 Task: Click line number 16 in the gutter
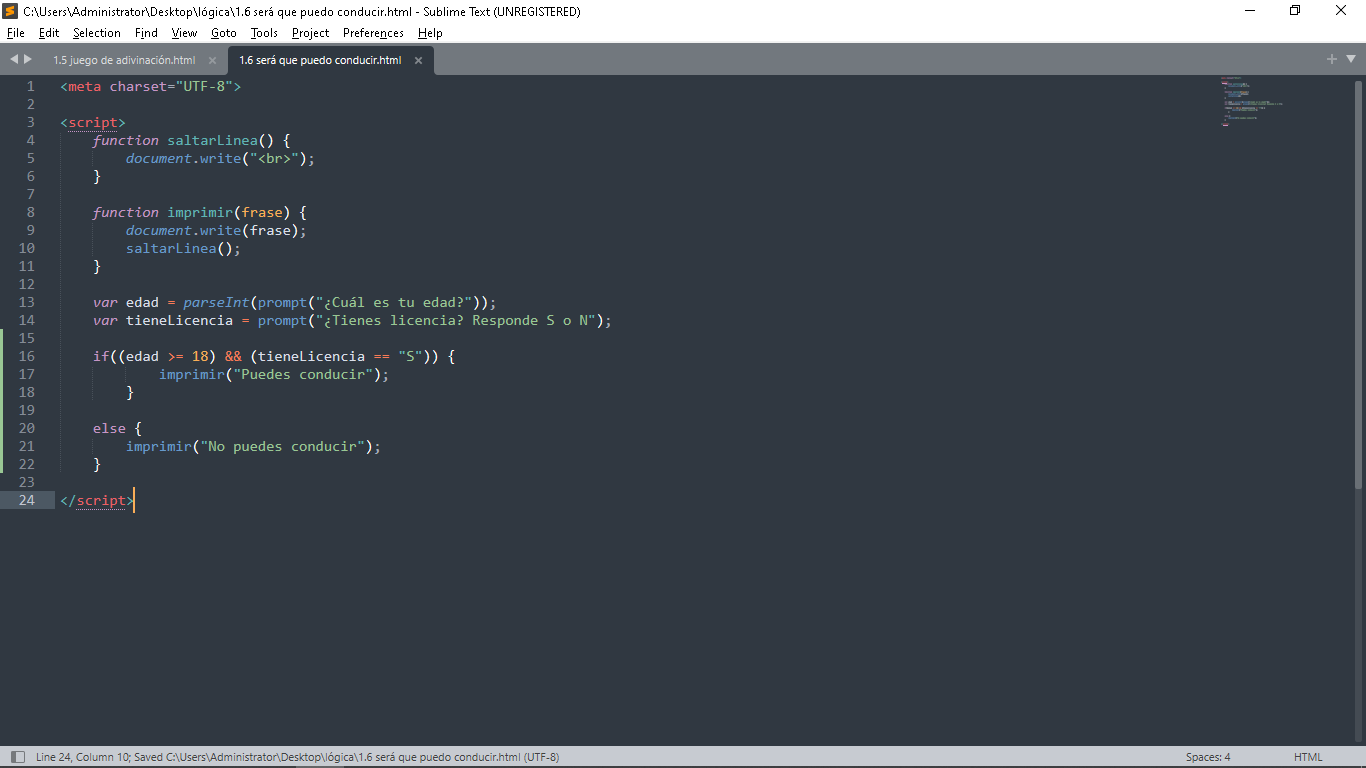(x=26, y=356)
